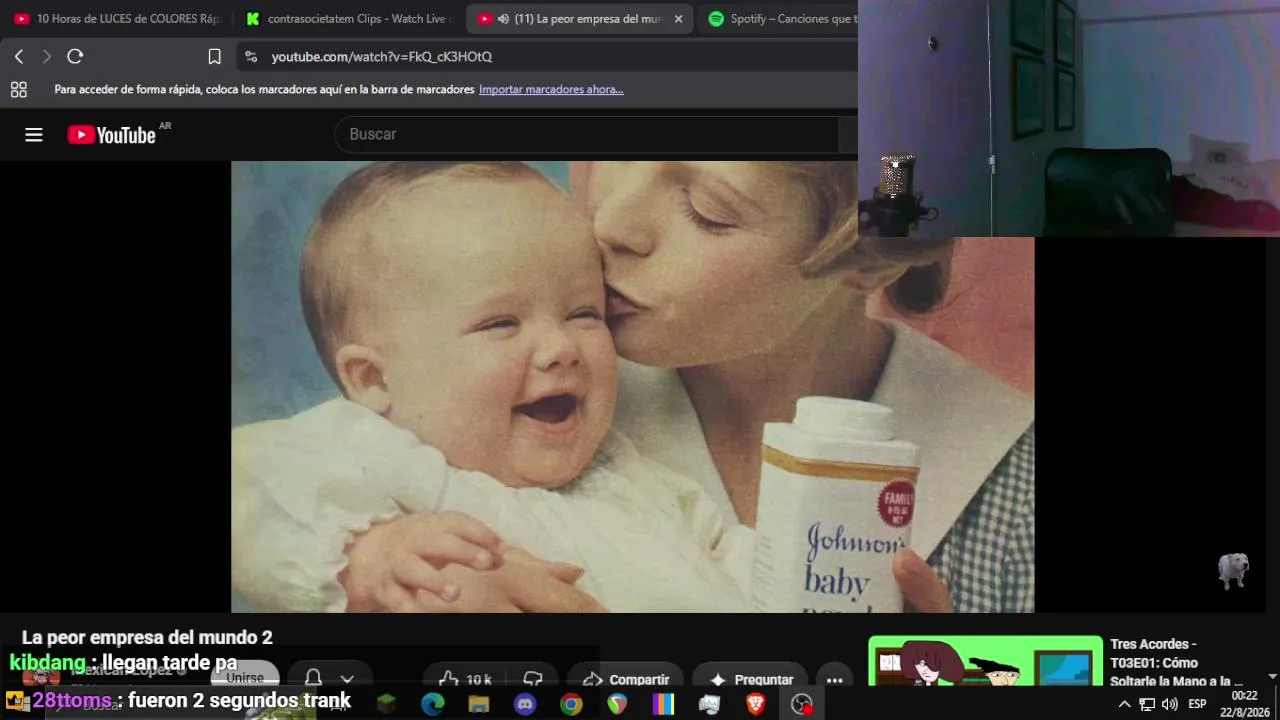Click the address bar URL youtube.com/watch

point(382,57)
